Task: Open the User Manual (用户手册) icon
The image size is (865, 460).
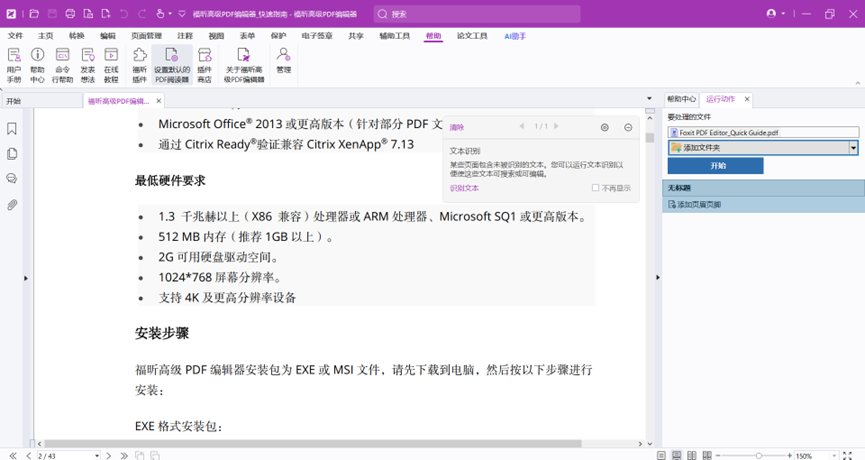Action: click(14, 65)
